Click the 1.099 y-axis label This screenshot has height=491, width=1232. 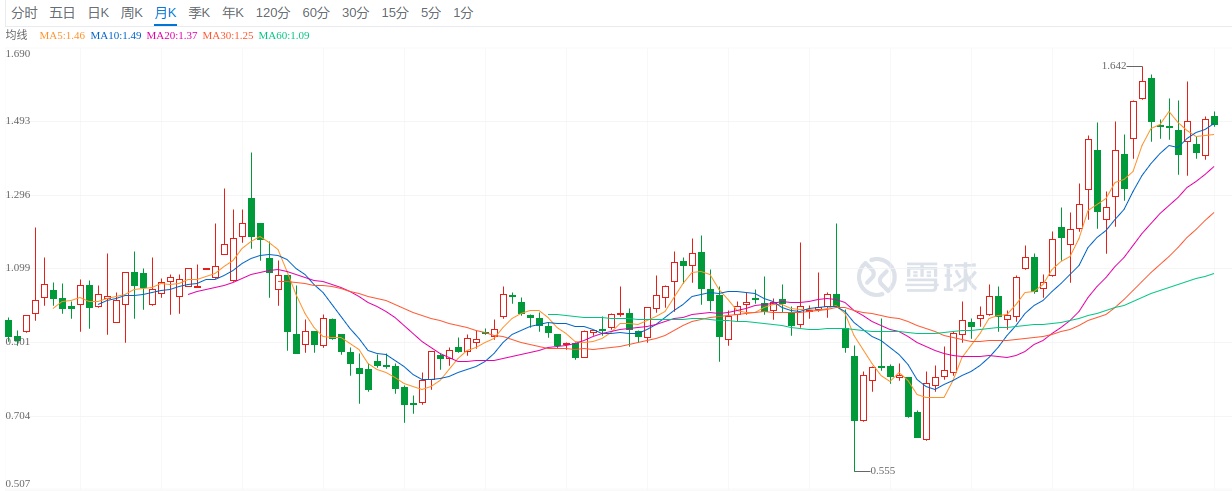tap(18, 269)
